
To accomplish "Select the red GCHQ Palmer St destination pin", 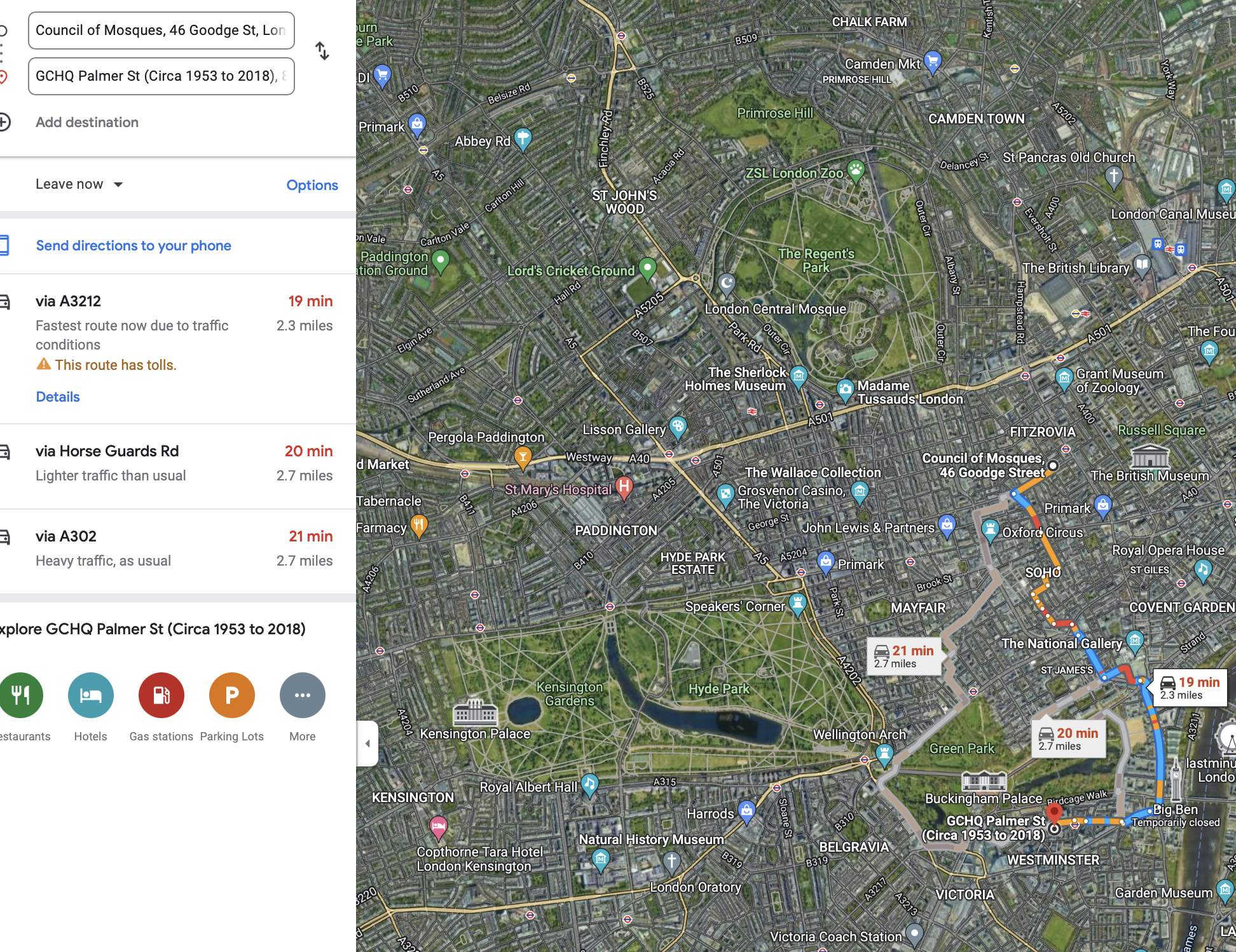I will [1054, 812].
